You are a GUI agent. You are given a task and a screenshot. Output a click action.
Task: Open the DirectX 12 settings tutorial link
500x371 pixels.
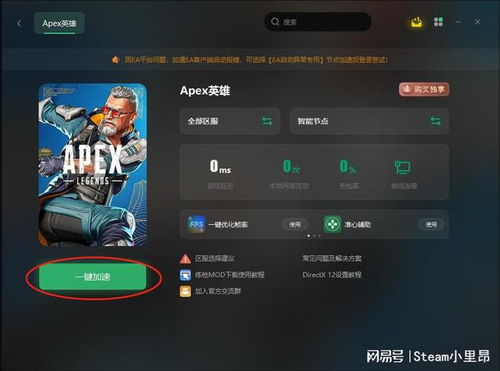pyautogui.click(x=332, y=275)
